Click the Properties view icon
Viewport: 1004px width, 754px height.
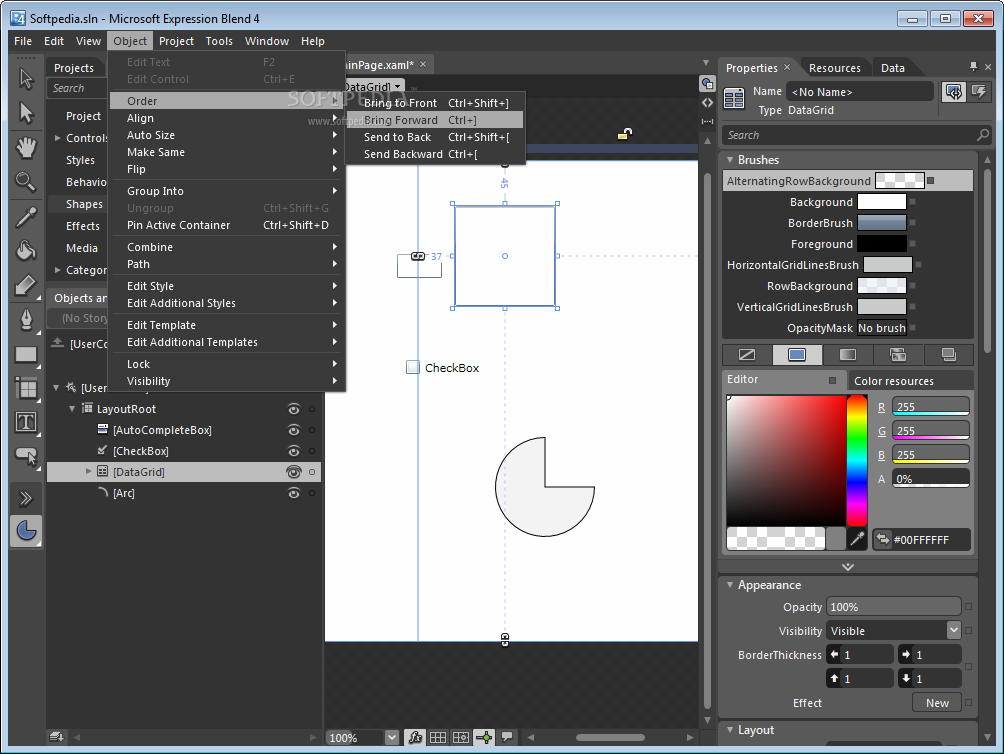954,92
